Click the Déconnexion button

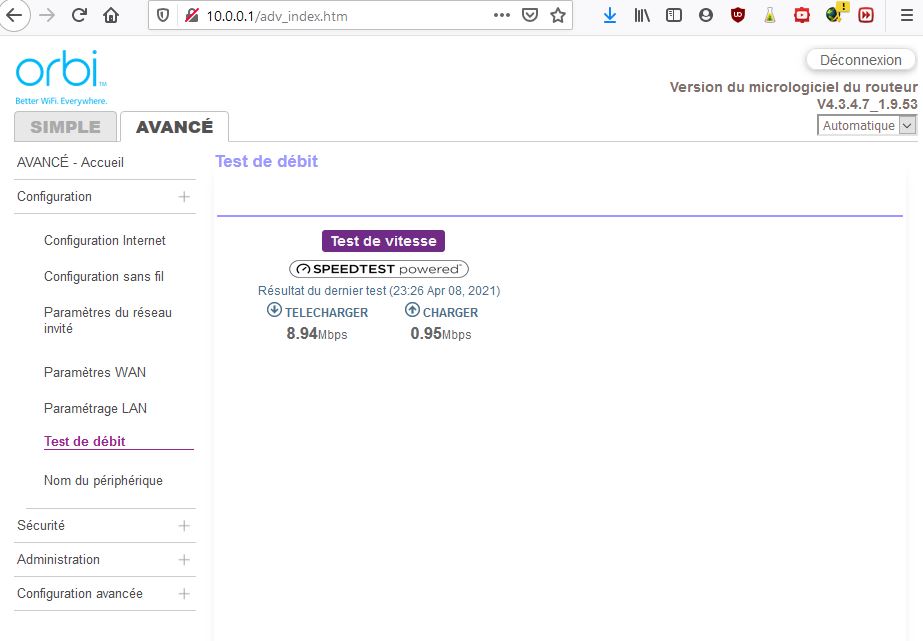860,60
